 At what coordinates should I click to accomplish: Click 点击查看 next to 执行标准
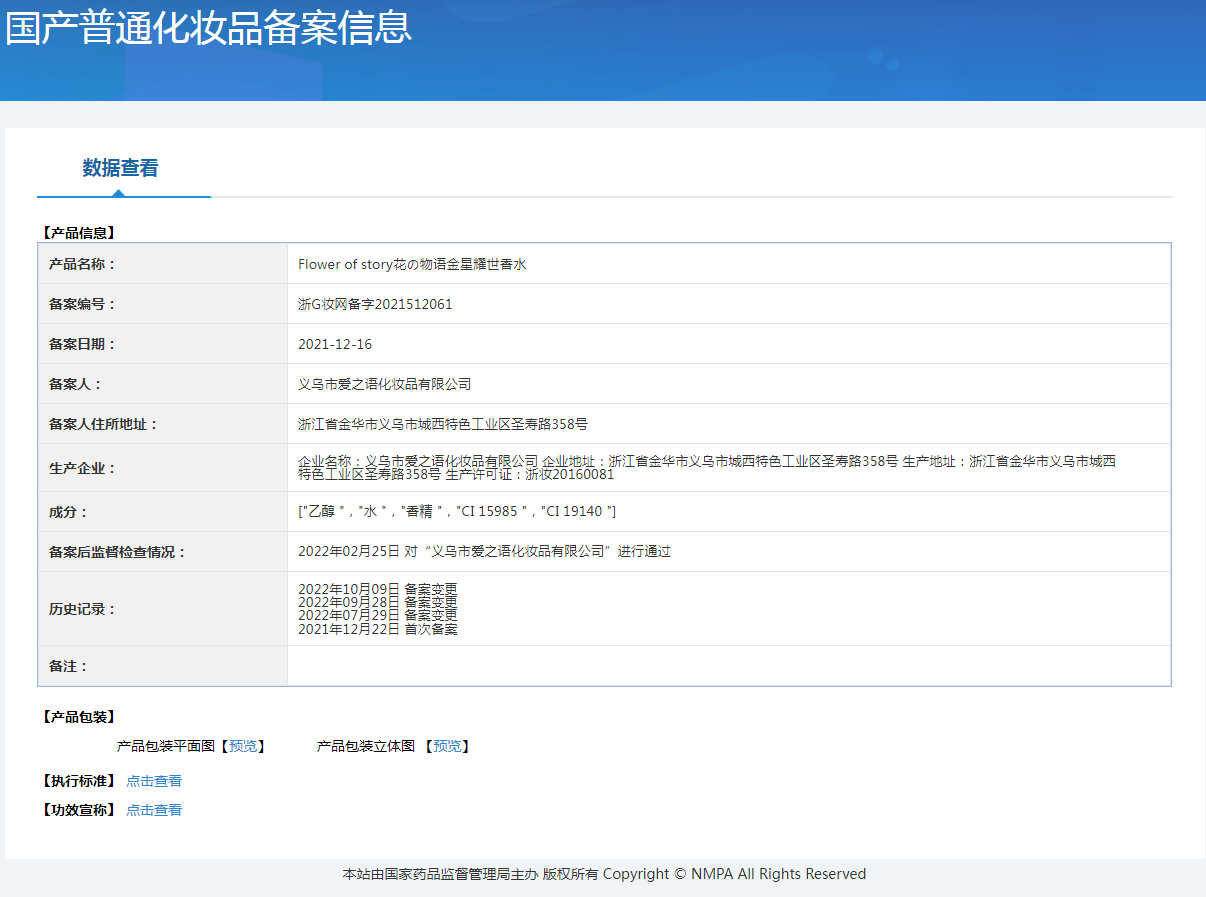(154, 781)
